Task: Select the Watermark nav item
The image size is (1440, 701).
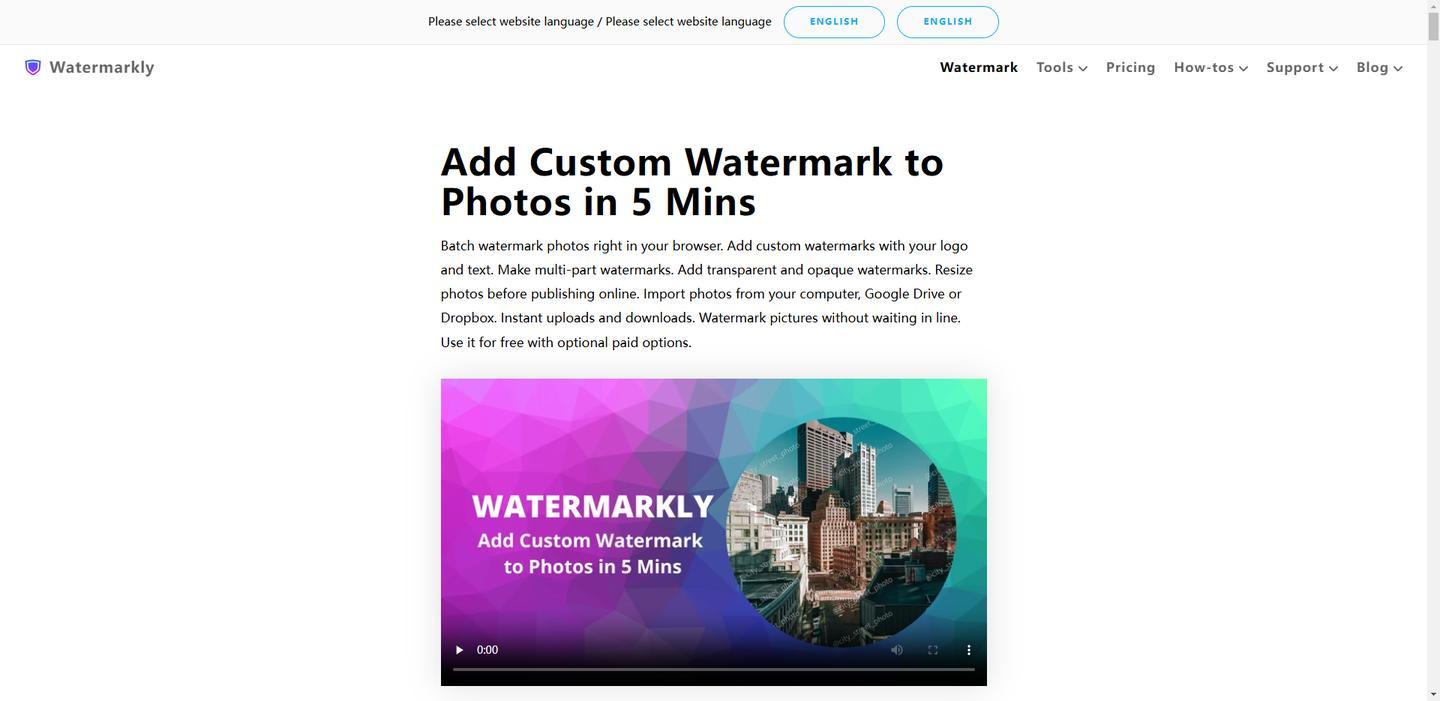Action: pyautogui.click(x=979, y=67)
